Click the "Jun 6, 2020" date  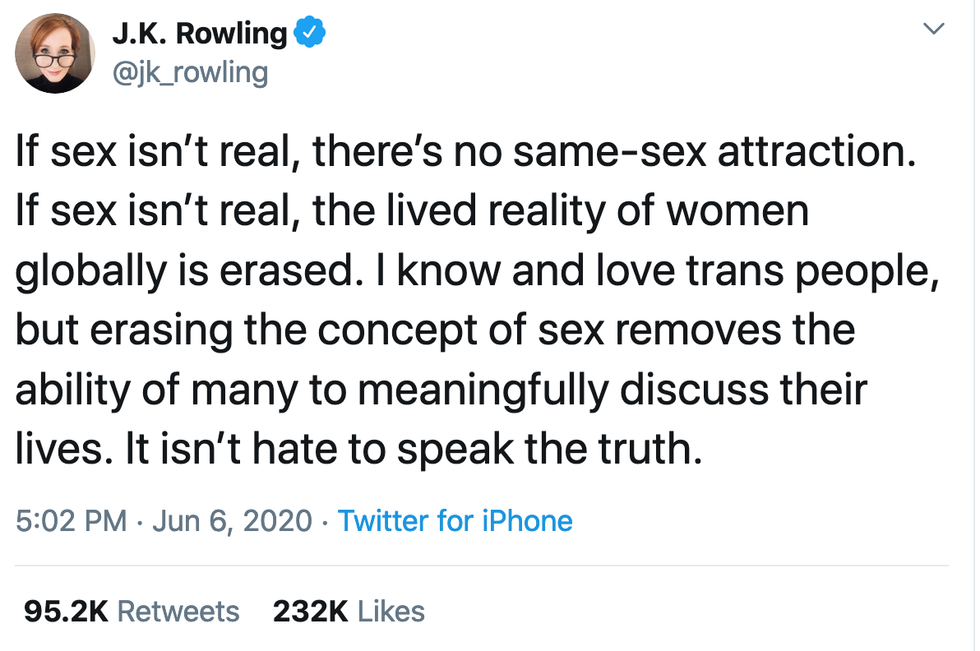point(231,521)
